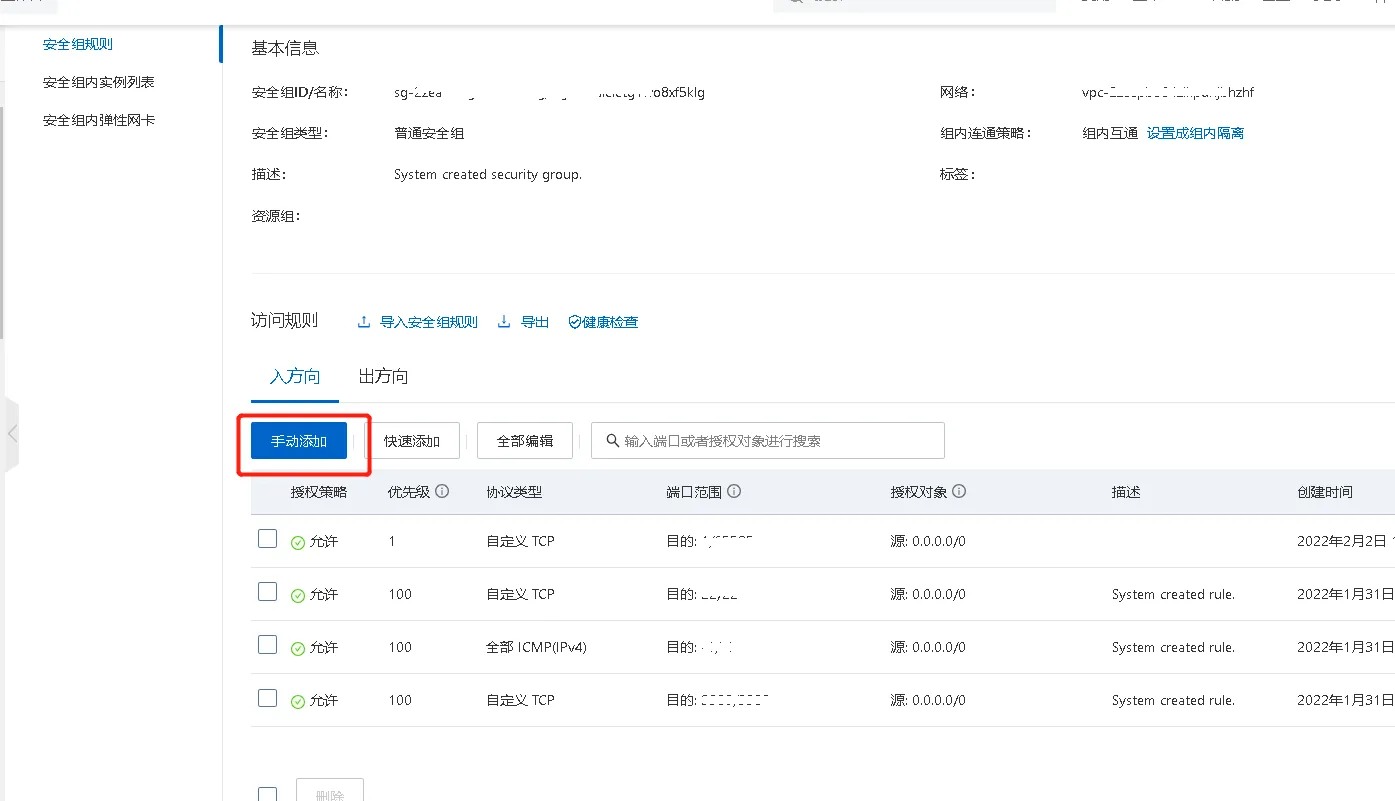1395x801 pixels.
Task: Click the 全部 ICMP(IPv4) protocol cell
Action: [x=537, y=647]
